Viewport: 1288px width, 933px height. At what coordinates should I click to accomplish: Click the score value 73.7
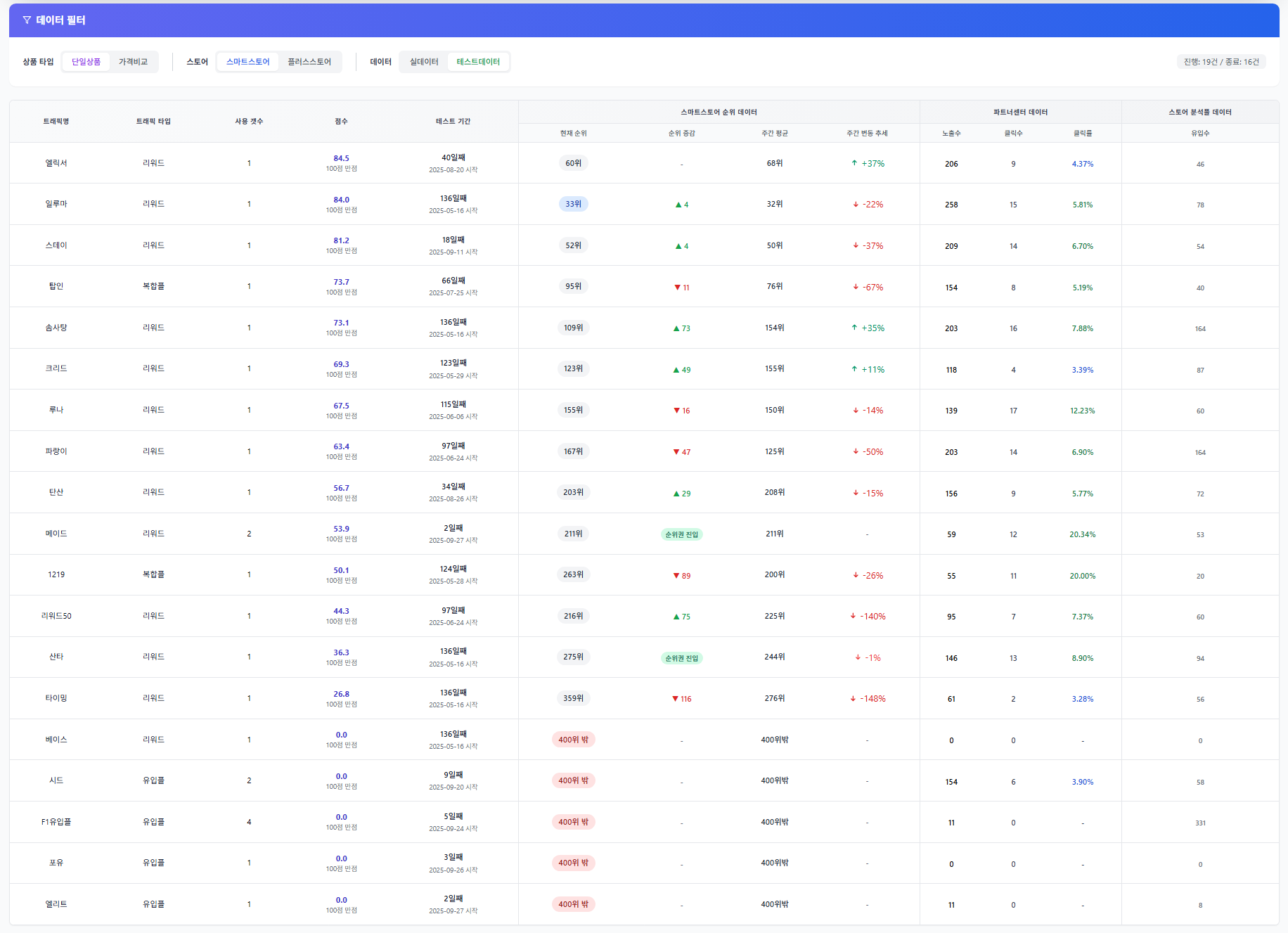pyautogui.click(x=341, y=282)
